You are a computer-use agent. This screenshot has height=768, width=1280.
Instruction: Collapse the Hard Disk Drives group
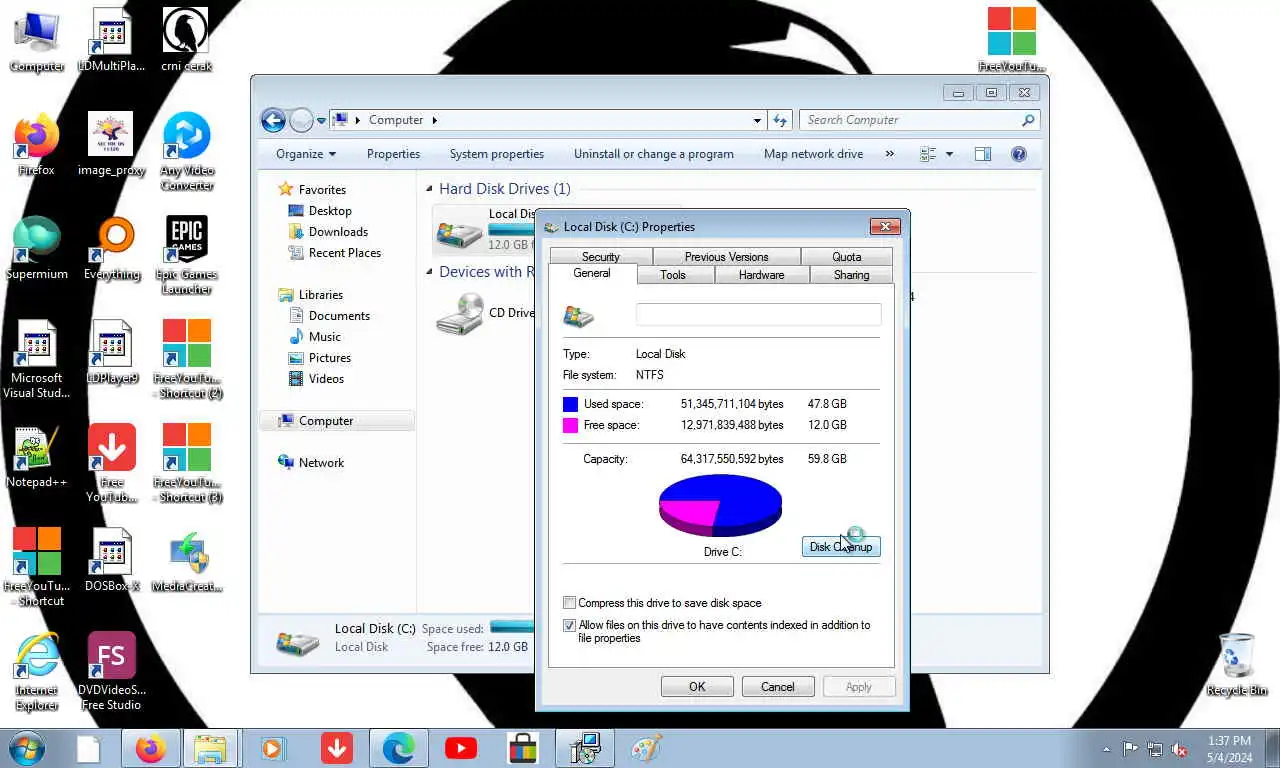point(429,189)
